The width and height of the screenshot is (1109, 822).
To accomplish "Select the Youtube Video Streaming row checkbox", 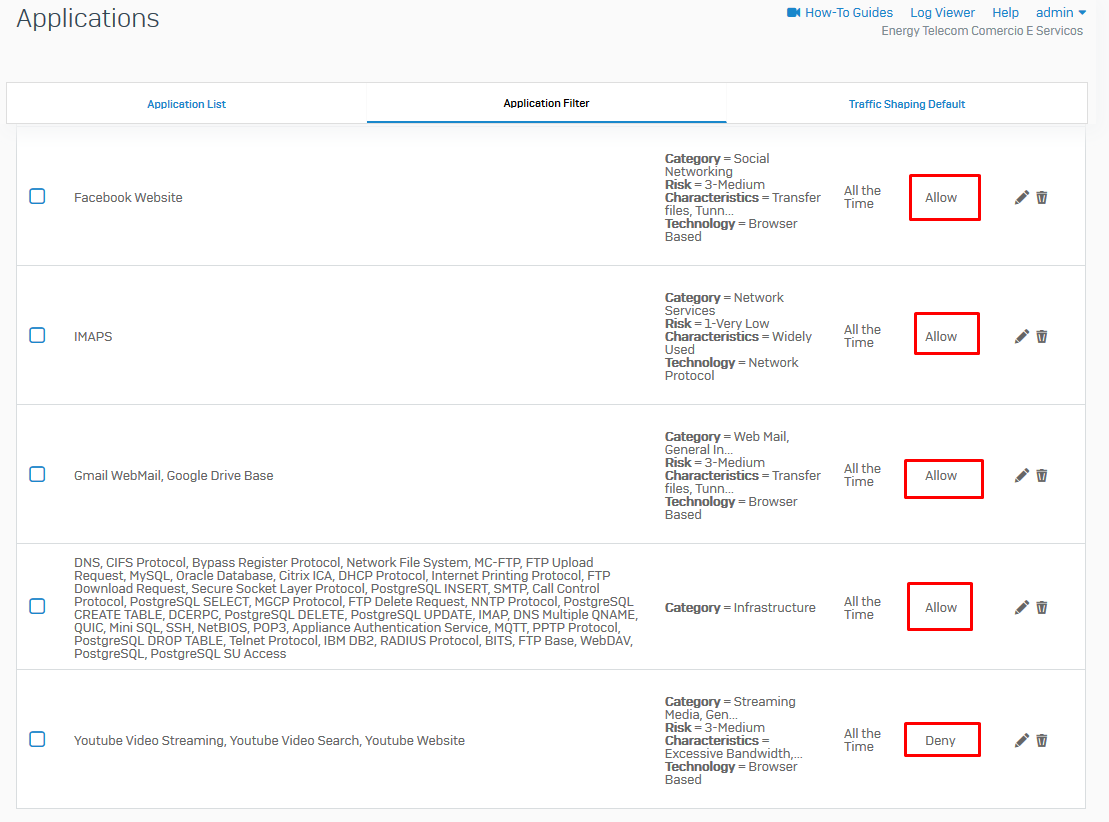I will (37, 739).
